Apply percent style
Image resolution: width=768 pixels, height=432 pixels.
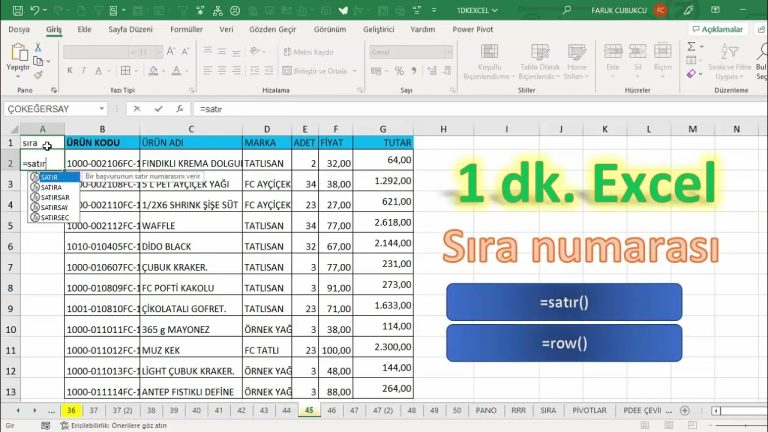point(399,72)
